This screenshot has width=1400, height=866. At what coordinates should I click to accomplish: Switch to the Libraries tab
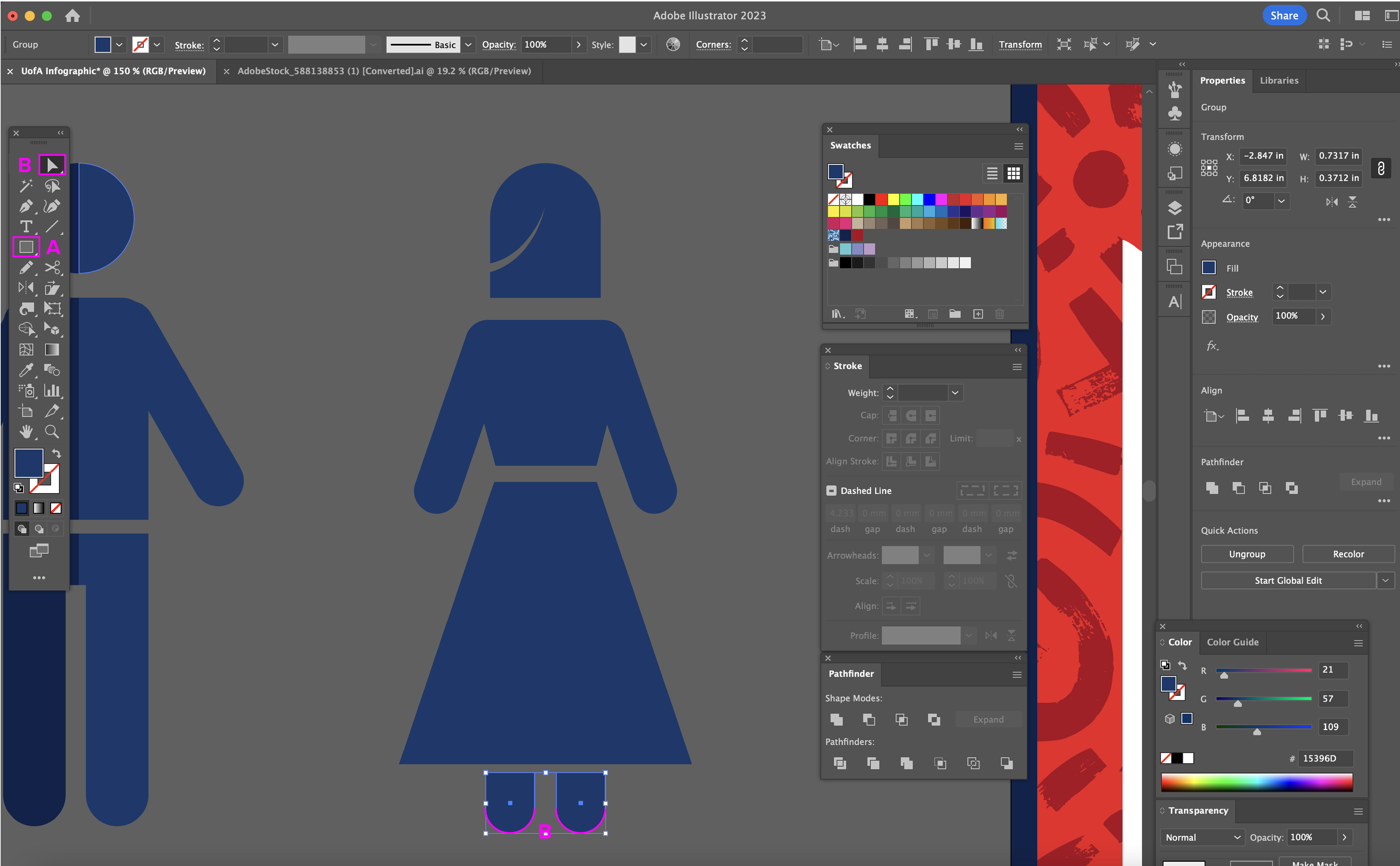tap(1279, 81)
